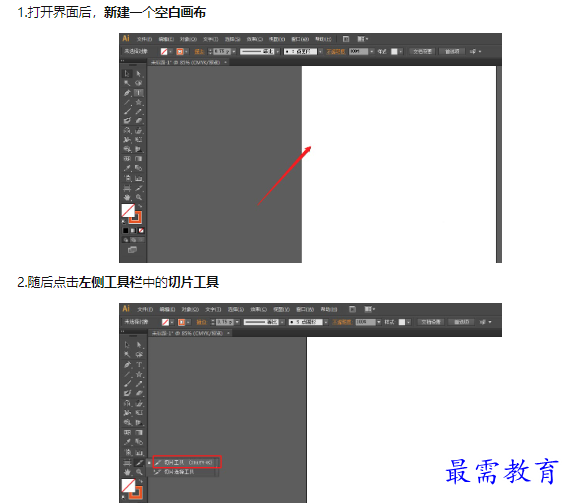The width and height of the screenshot is (567, 503).
Task: Select the Gradient tool in step 2 screenshot
Action: pyautogui.click(x=139, y=432)
